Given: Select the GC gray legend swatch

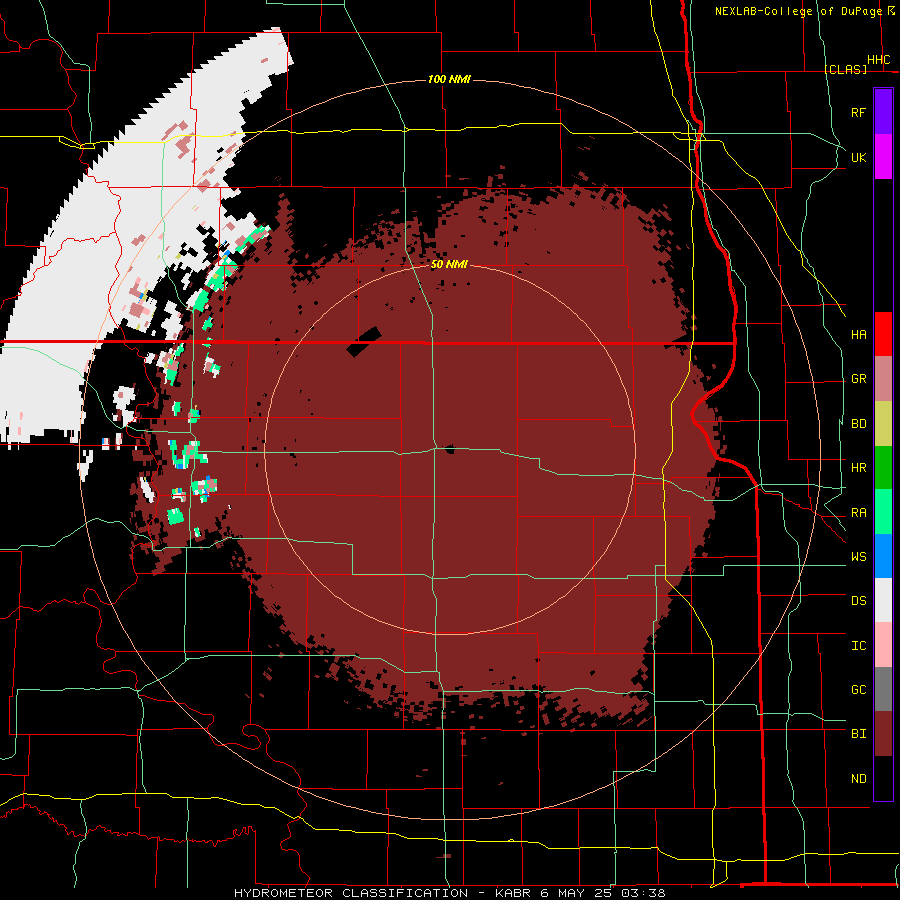Looking at the screenshot, I should click(x=883, y=689).
